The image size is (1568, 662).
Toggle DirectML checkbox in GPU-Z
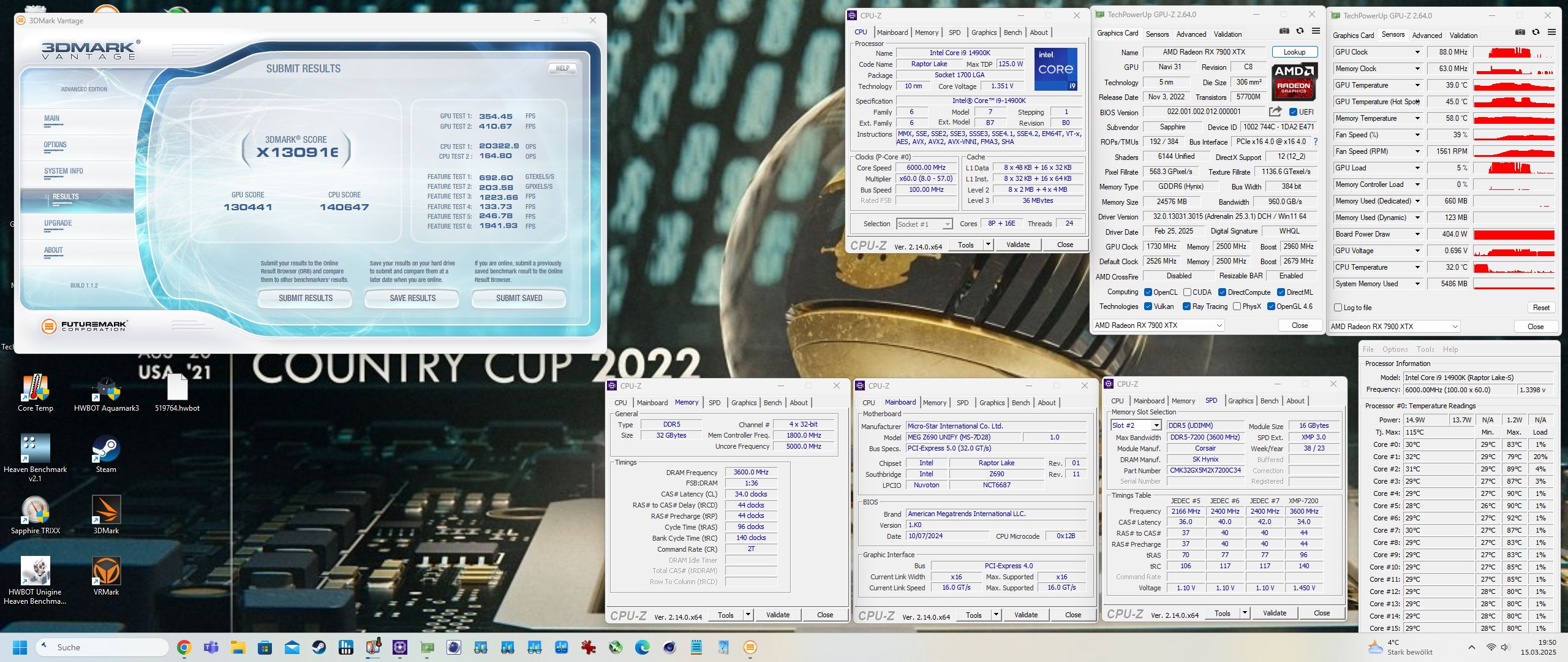1281,292
